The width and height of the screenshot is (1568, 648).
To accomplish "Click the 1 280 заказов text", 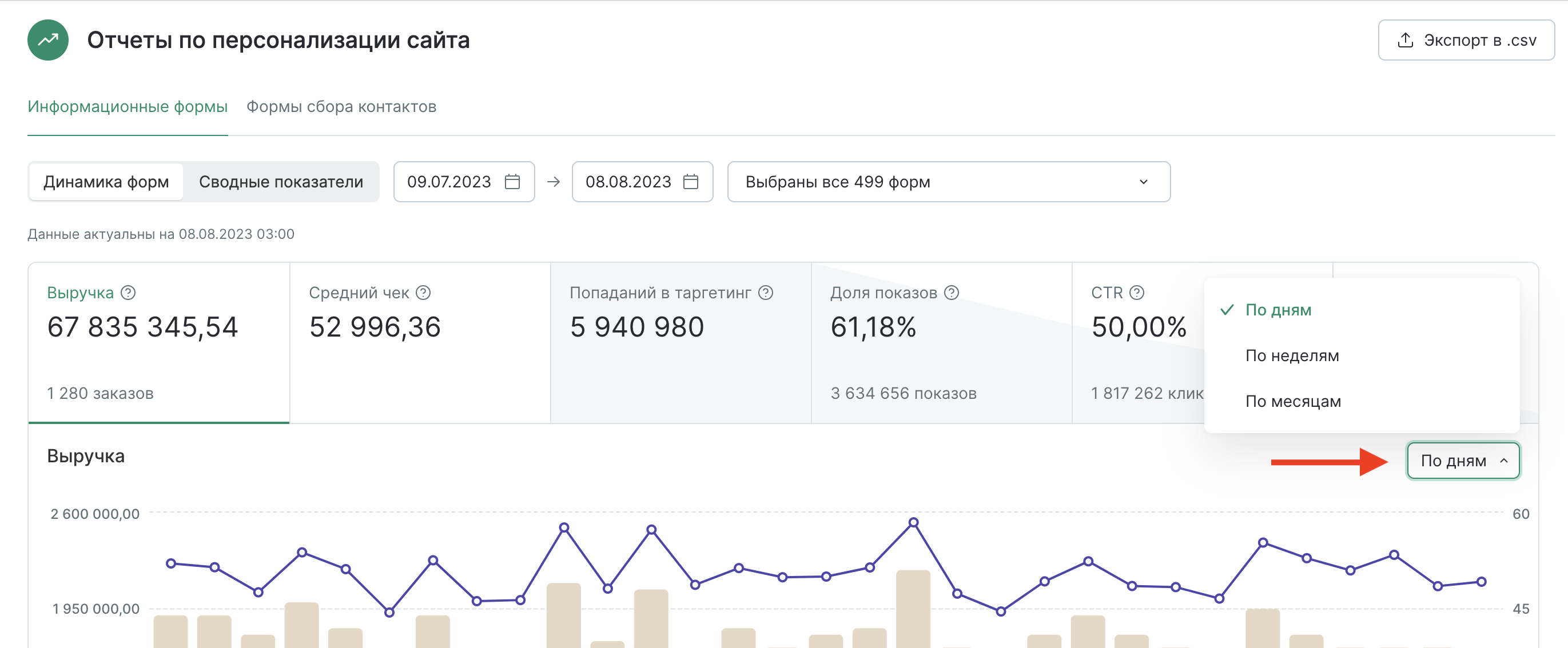I will point(101,393).
